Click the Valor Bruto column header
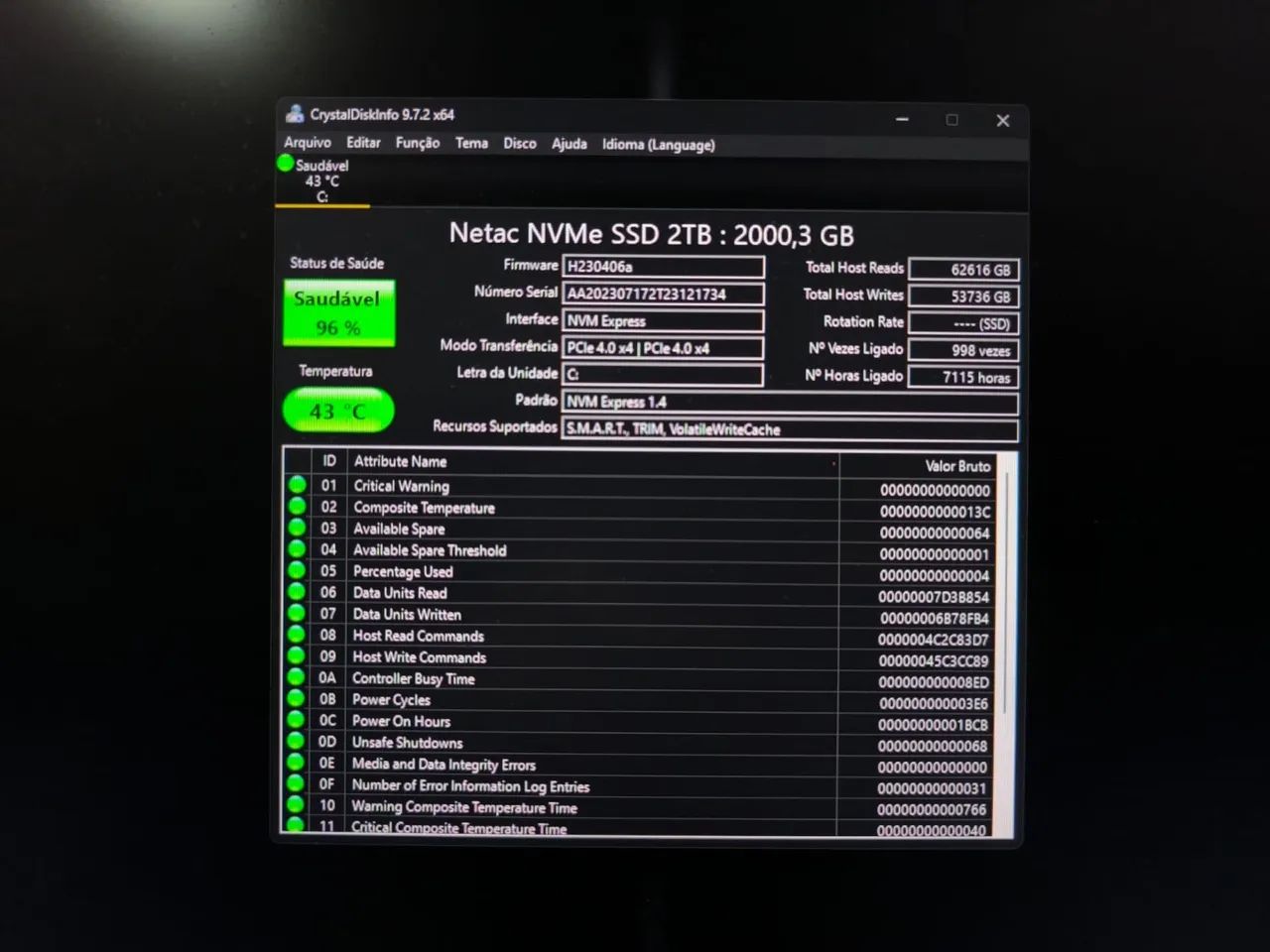This screenshot has height=952, width=1270. tap(956, 466)
